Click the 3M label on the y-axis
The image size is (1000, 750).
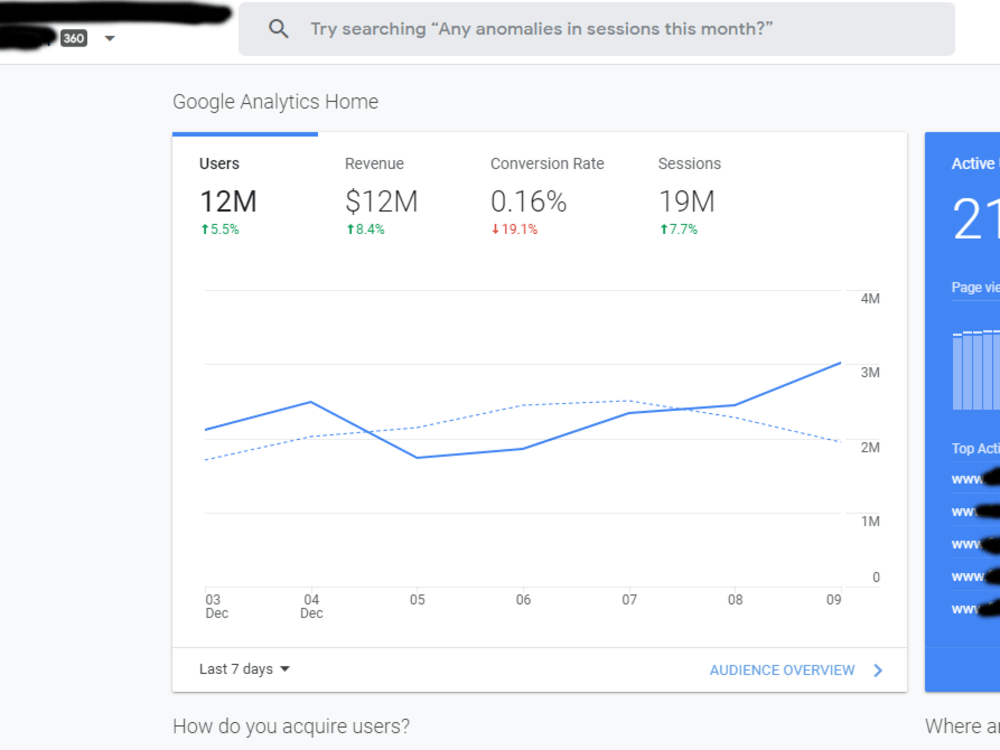coord(870,373)
